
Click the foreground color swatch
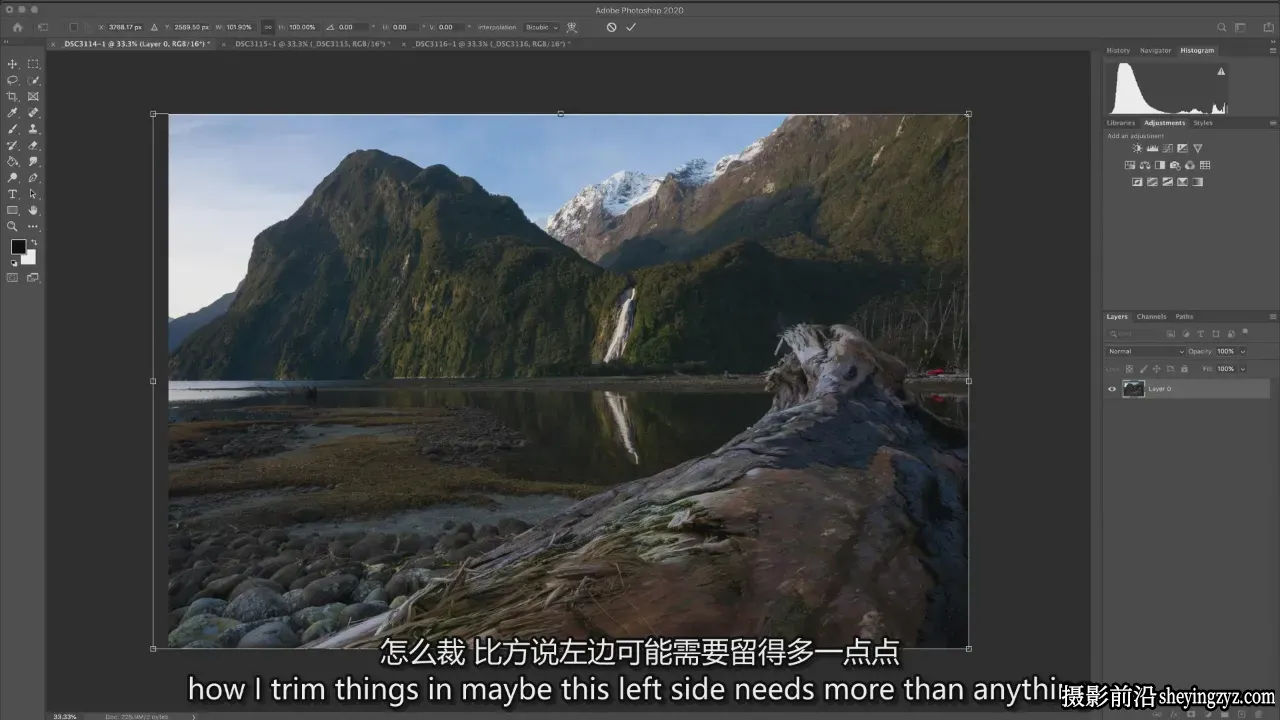pos(18,247)
